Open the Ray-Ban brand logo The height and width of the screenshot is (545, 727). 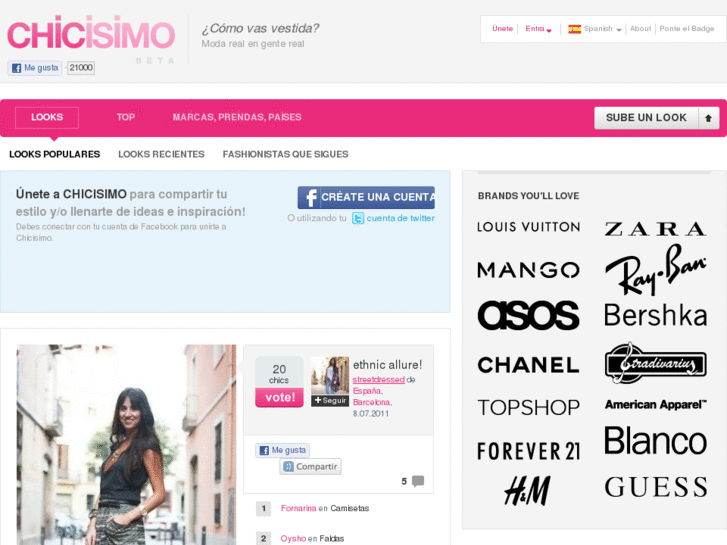click(x=656, y=270)
